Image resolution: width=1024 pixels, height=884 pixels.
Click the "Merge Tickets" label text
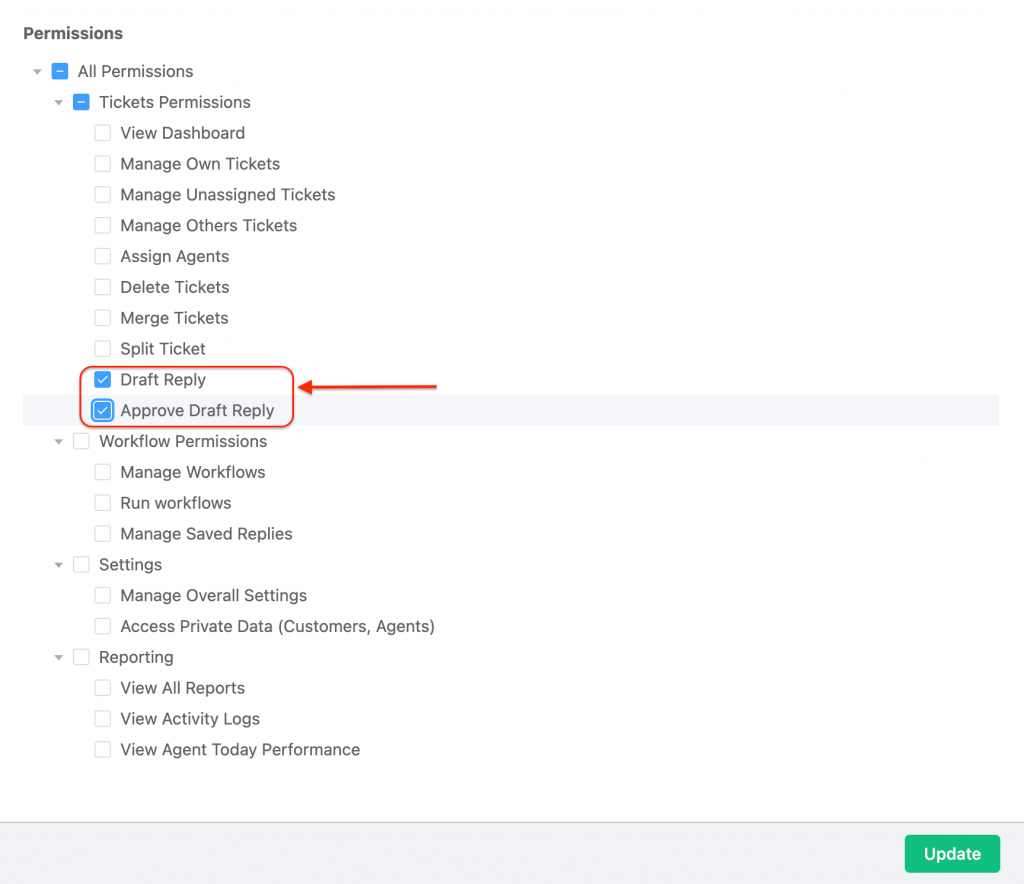pos(174,318)
